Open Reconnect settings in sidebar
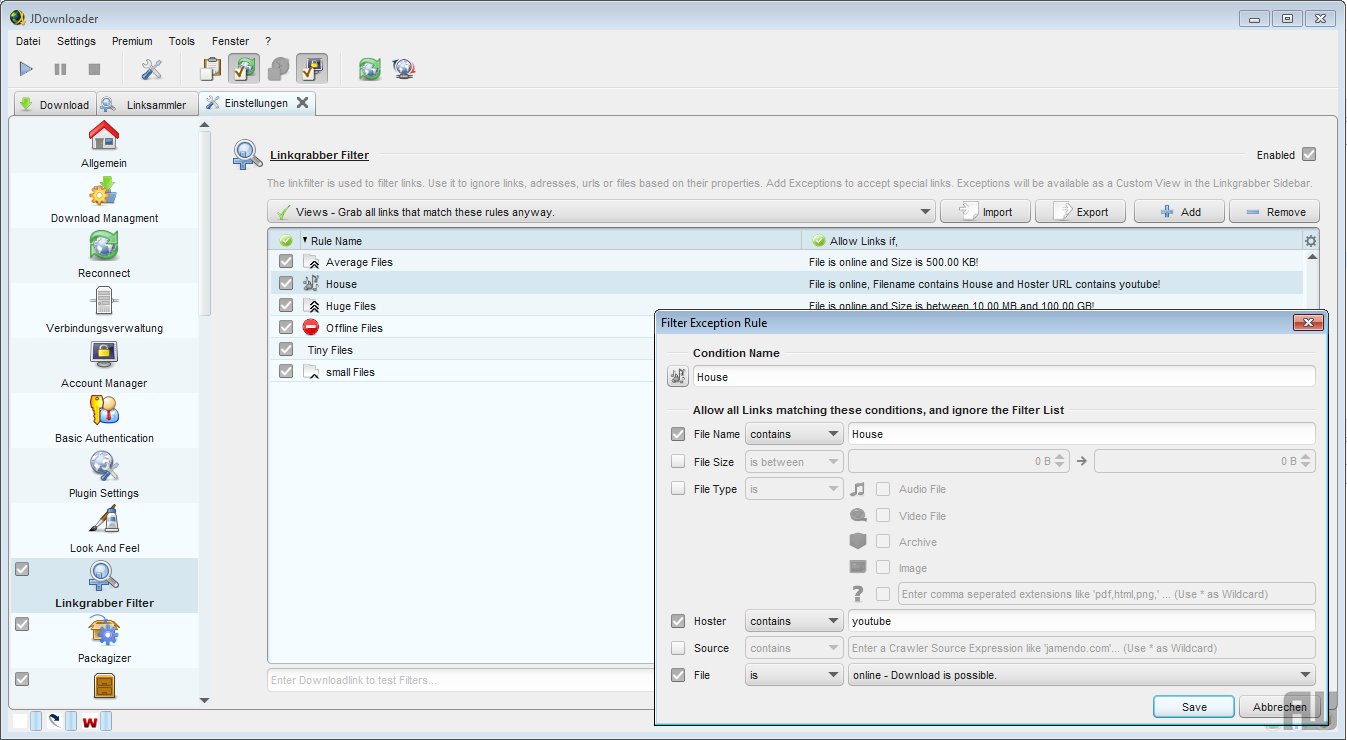Screen dimensions: 1347x740 coord(104,254)
